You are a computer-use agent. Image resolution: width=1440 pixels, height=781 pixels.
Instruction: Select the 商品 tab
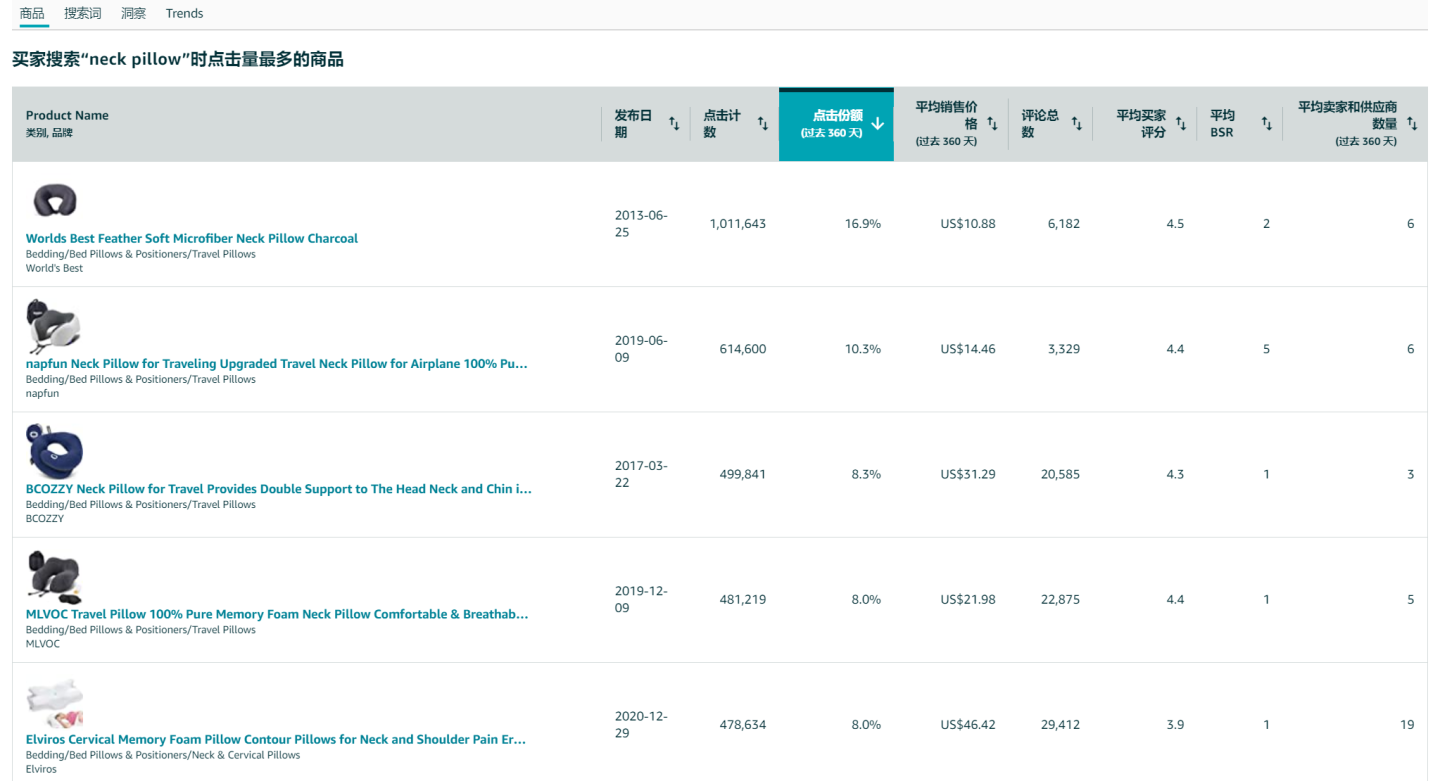coord(32,13)
